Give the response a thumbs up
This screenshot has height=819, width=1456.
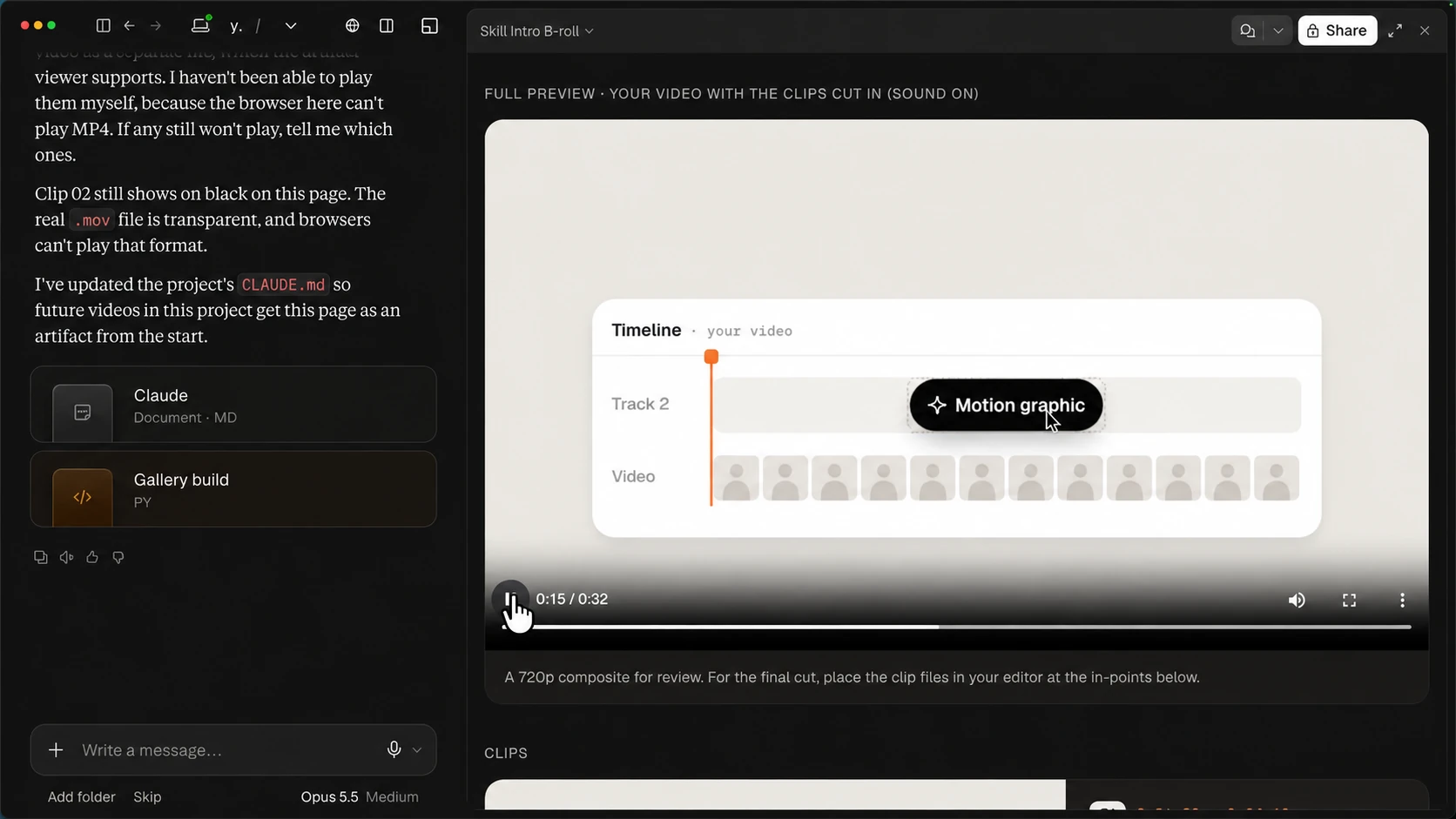[x=92, y=557]
